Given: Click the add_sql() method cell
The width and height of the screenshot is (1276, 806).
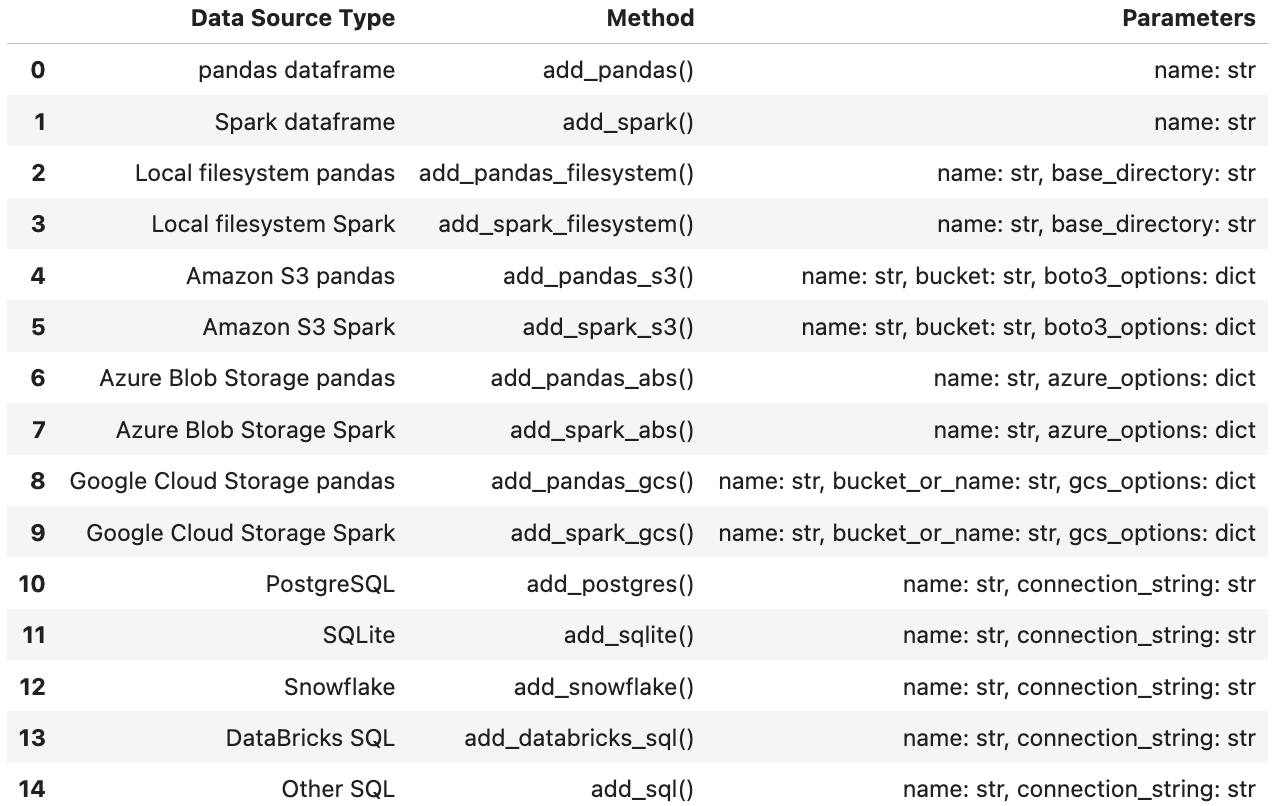Looking at the screenshot, I should pyautogui.click(x=642, y=789).
